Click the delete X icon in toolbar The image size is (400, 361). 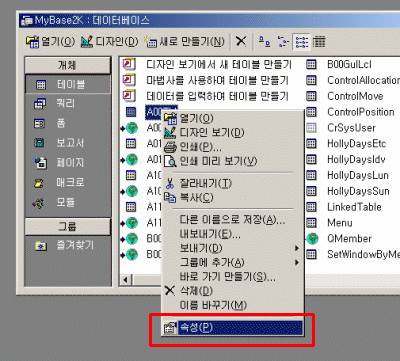pos(241,42)
